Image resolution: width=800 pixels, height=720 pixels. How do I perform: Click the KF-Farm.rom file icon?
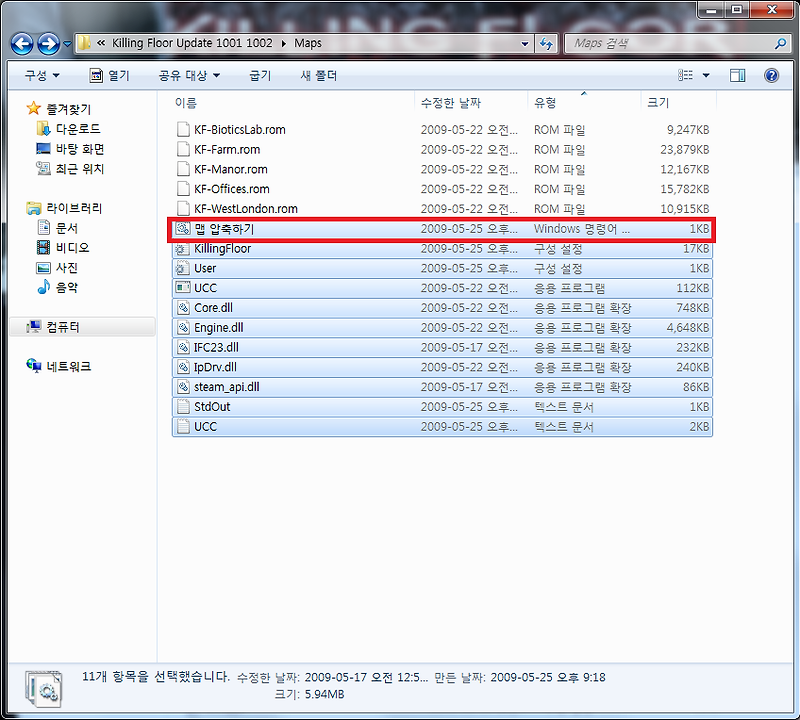click(183, 149)
